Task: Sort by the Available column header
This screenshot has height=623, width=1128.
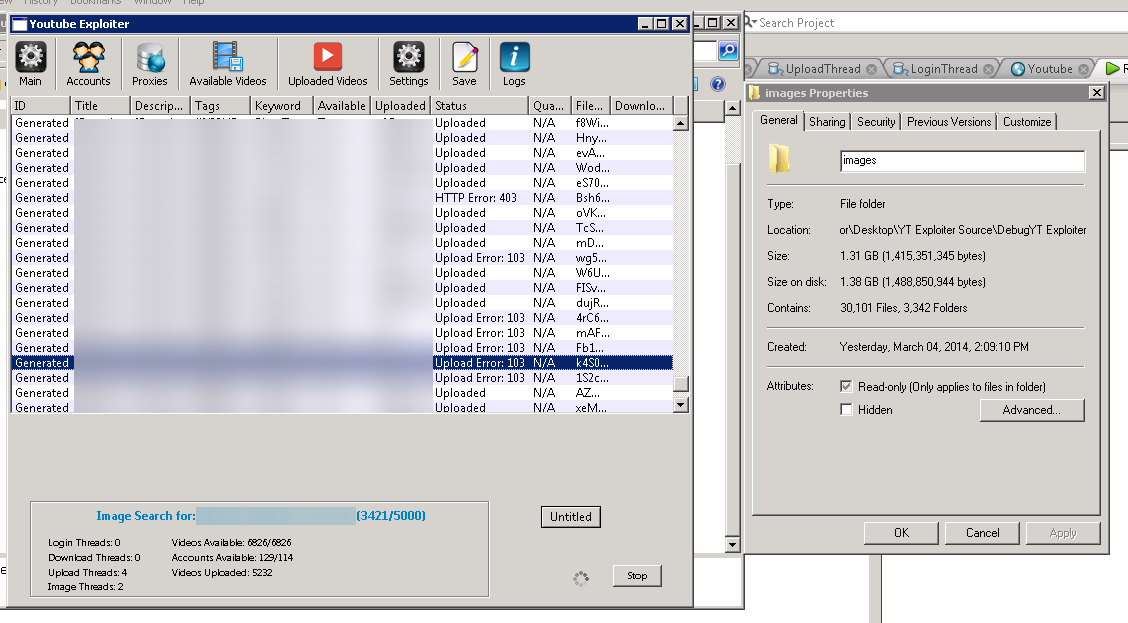Action: point(342,106)
